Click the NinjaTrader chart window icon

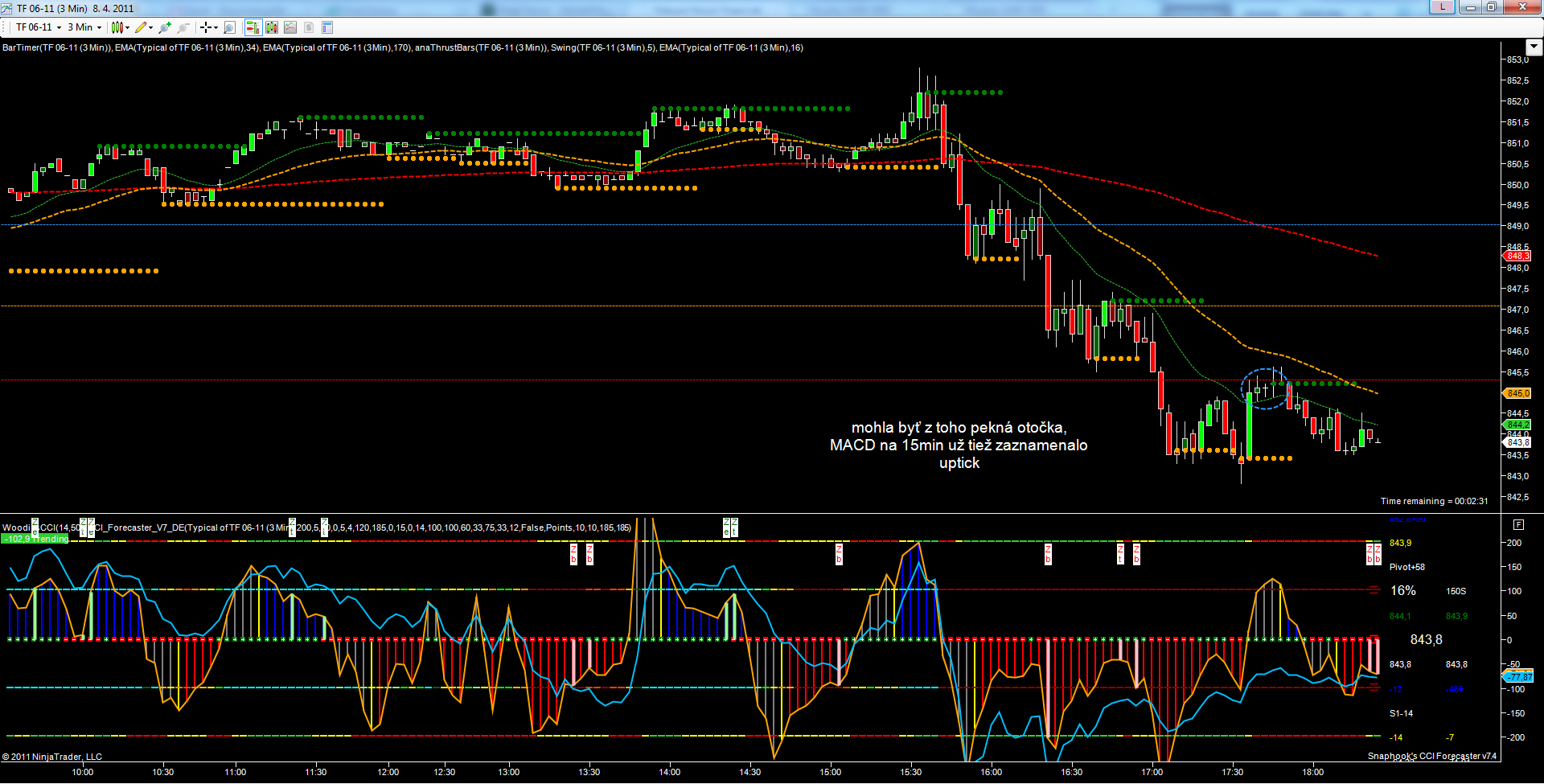point(7,8)
